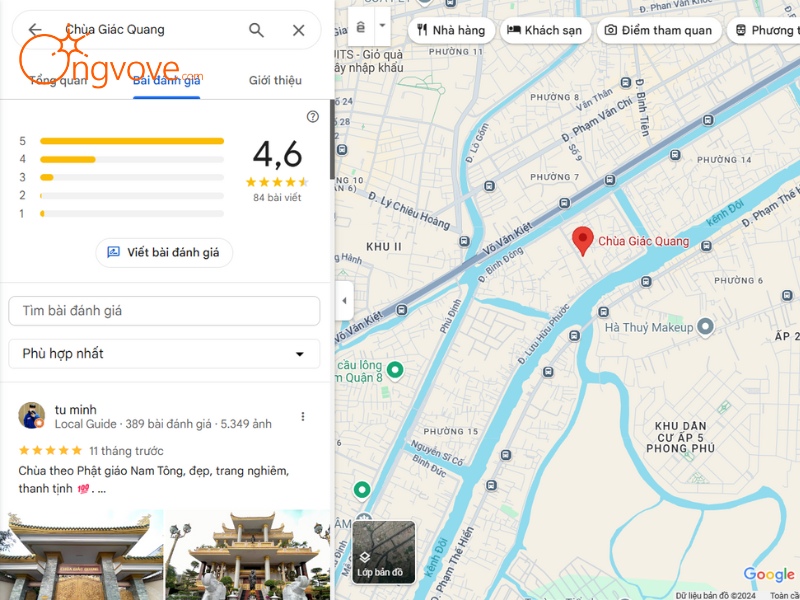Click Viết bài đánh giá button
Viewport: 800px width, 600px height.
(x=164, y=253)
